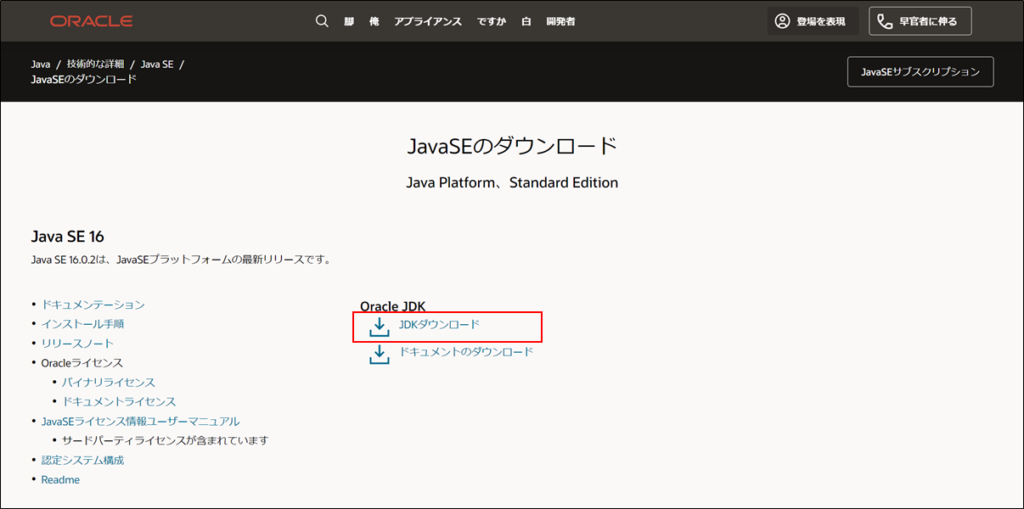Open the 開発者 menu item
Screen dimensions: 1024x509
(x=560, y=22)
